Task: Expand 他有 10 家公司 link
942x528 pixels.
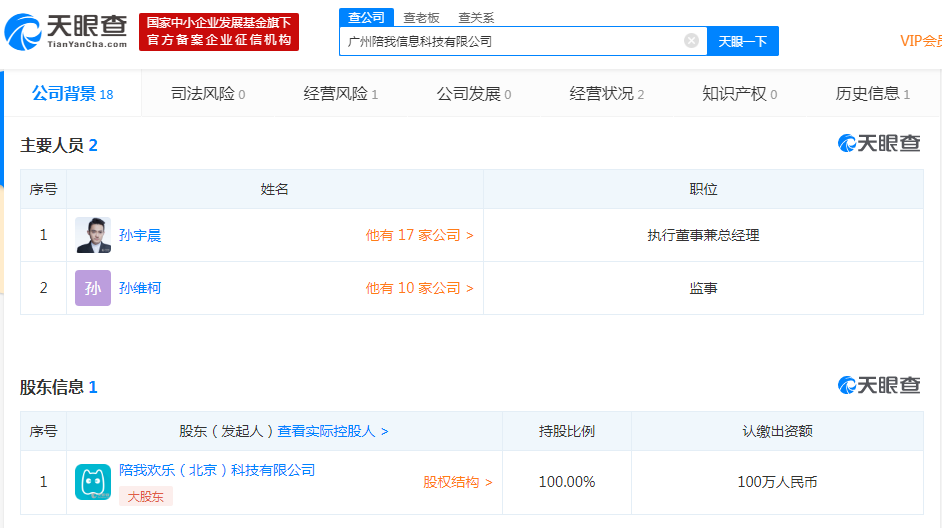Action: 419,288
